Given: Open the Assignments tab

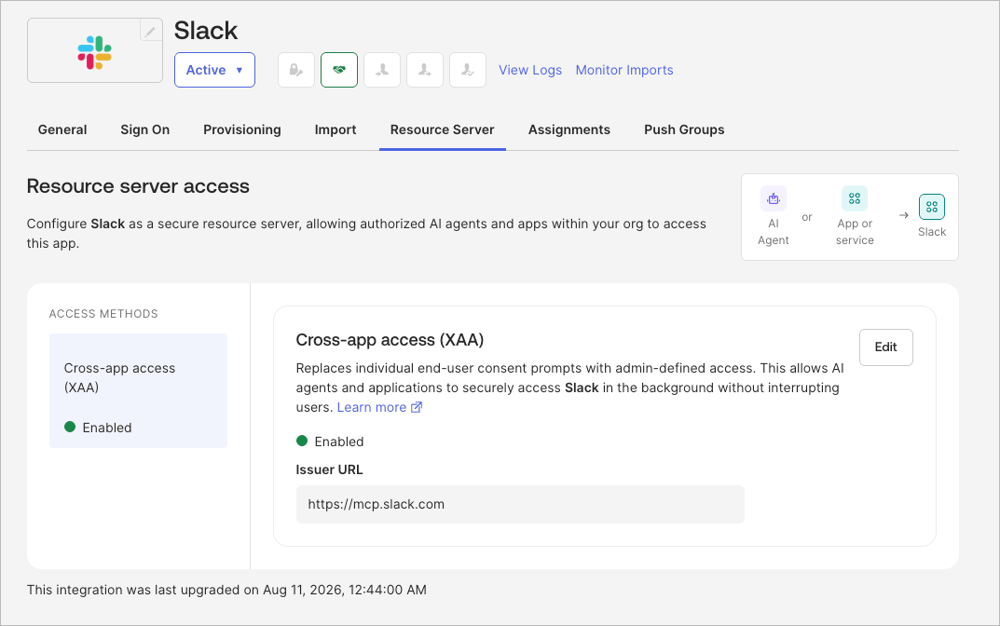Looking at the screenshot, I should [x=569, y=130].
